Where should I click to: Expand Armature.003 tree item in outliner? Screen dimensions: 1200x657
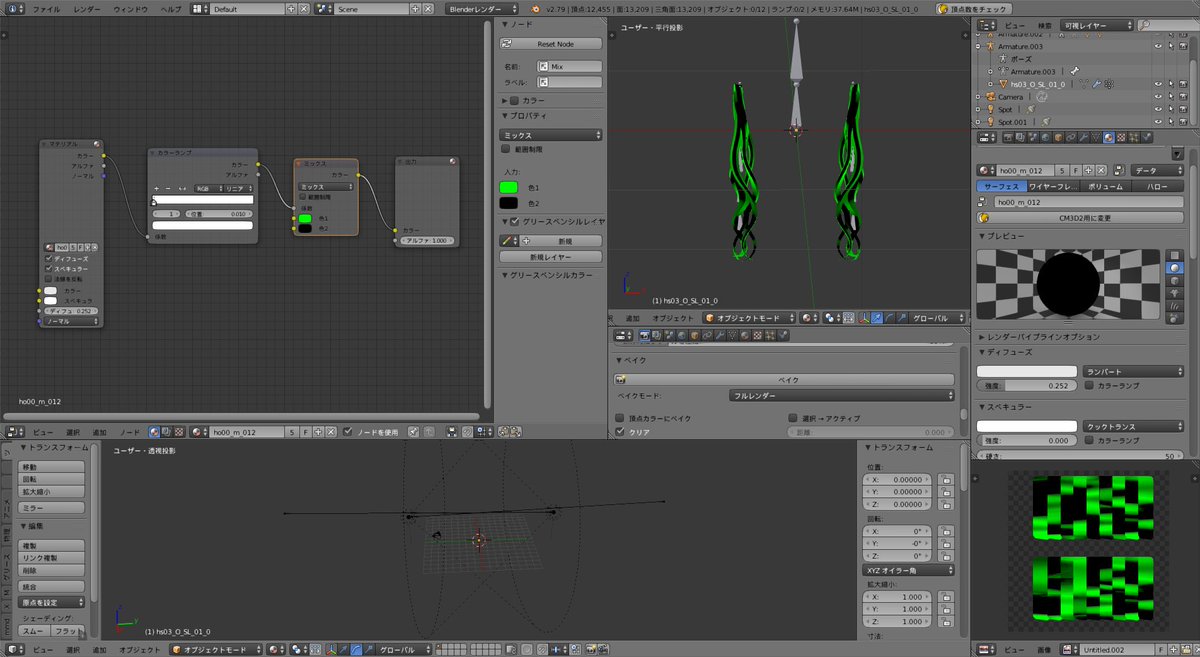coord(990,72)
